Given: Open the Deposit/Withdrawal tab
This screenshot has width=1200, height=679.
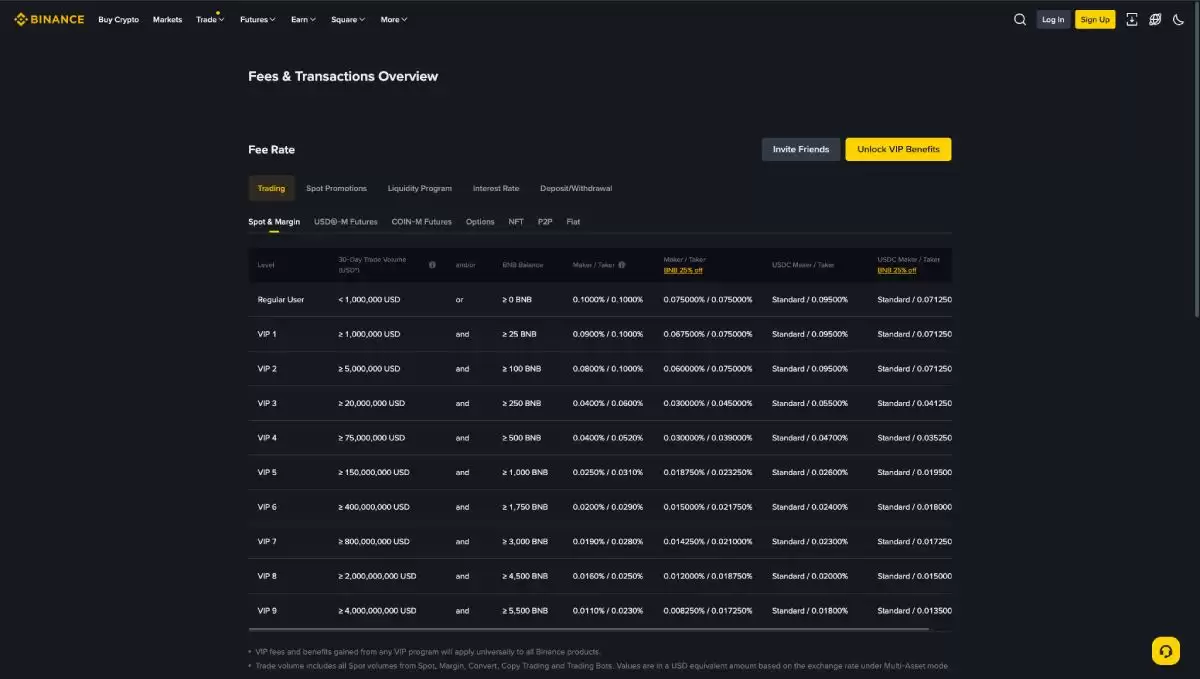Looking at the screenshot, I should (x=575, y=188).
